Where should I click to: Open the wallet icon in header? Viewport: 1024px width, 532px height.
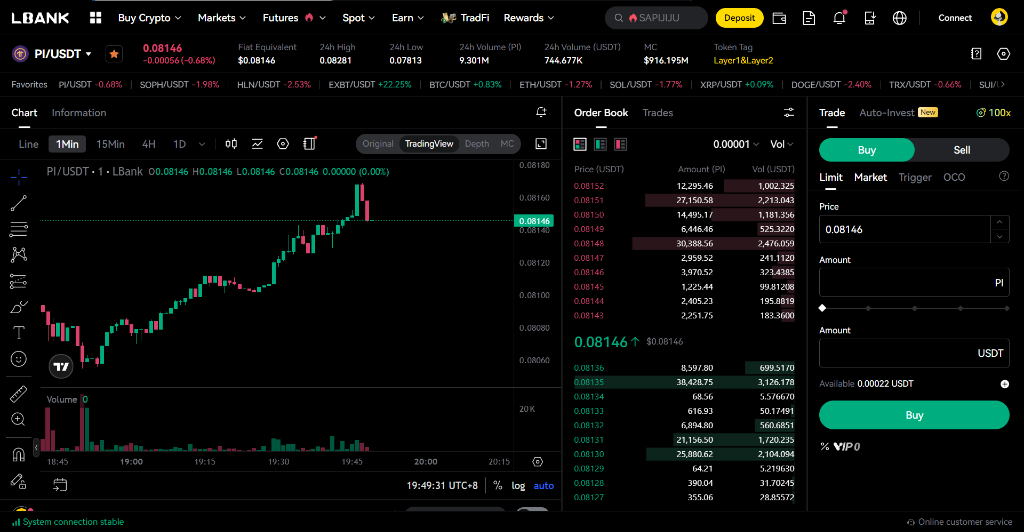click(779, 18)
